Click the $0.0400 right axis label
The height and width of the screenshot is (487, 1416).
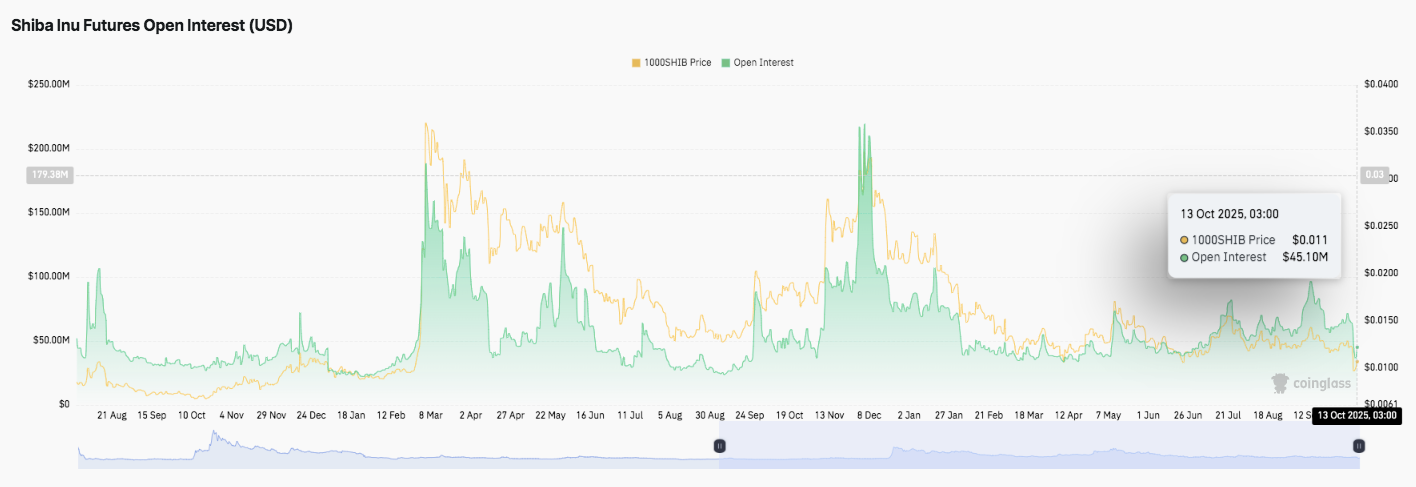click(1382, 84)
